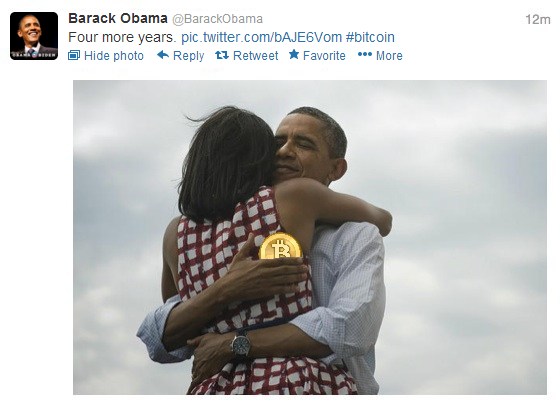The height and width of the screenshot is (405, 560).
Task: Click the three-dot More icon
Action: pos(365,54)
